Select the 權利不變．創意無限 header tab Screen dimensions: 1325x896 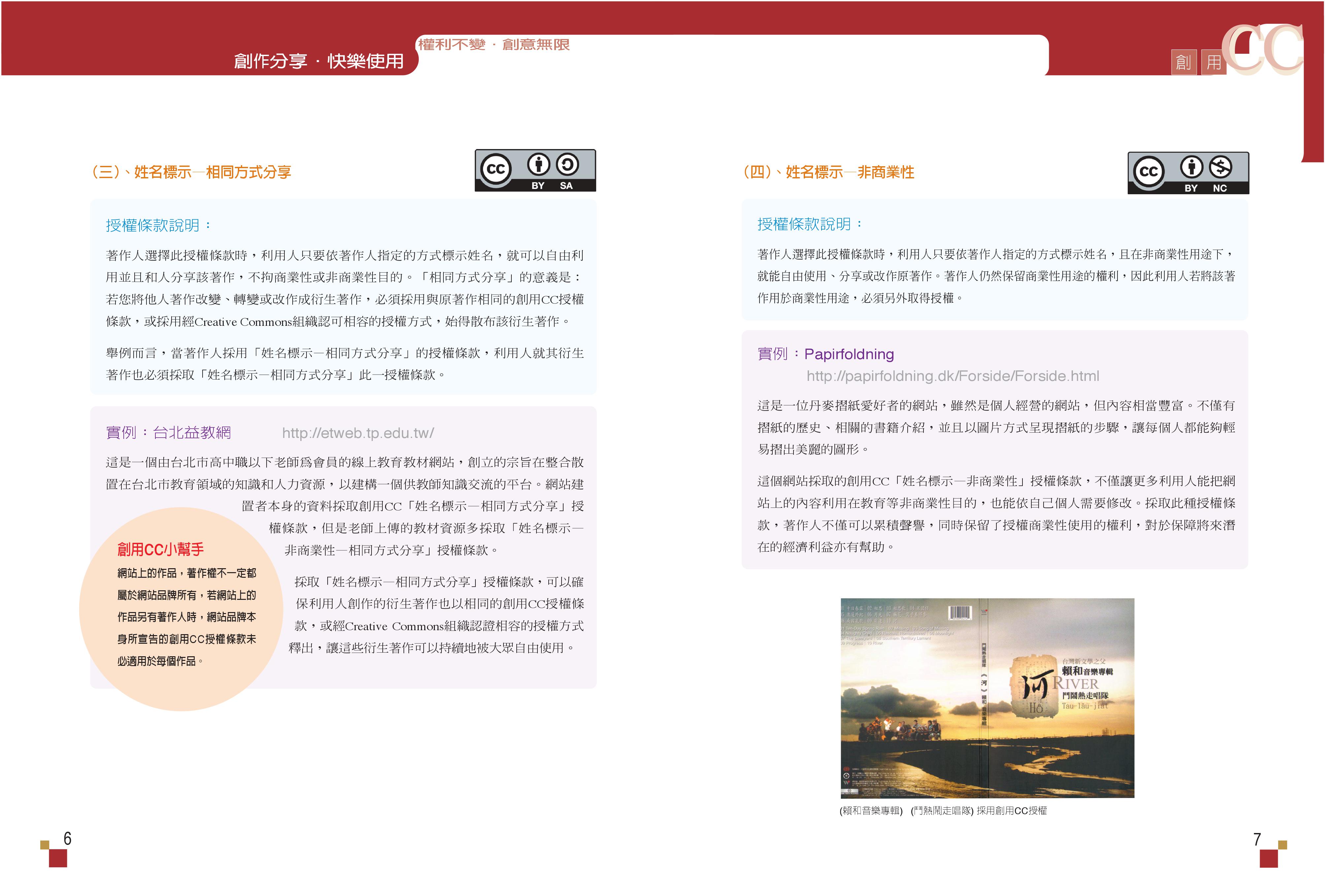tap(494, 45)
